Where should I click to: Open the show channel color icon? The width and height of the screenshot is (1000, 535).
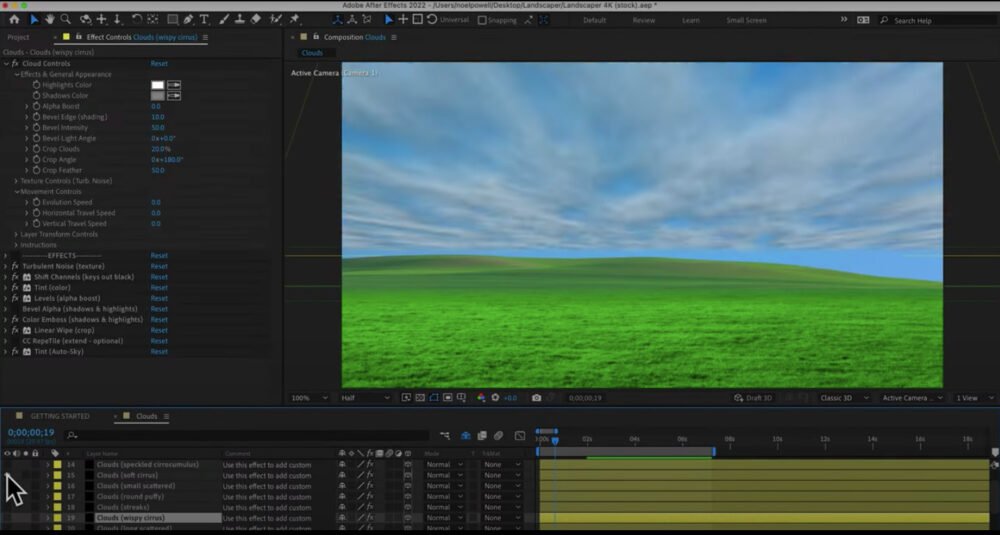(x=481, y=398)
